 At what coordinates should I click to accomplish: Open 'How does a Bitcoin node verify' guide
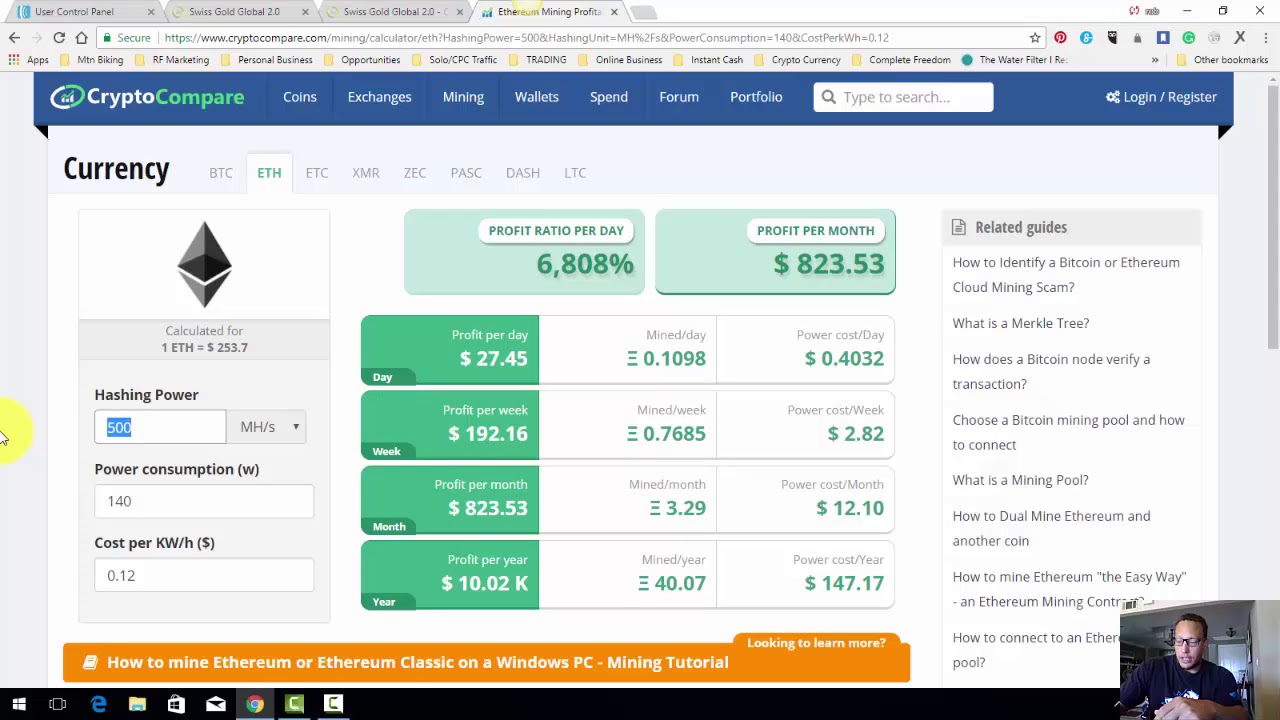(x=1051, y=371)
